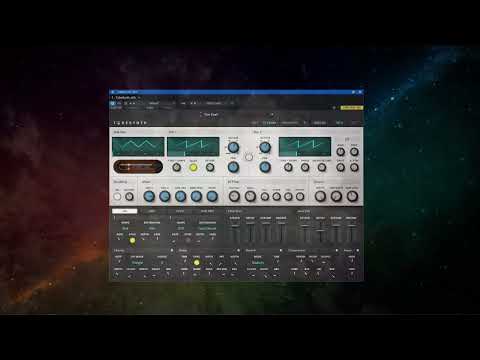Click the first large knob in Filter section
The image size is (480, 360).
point(234,196)
